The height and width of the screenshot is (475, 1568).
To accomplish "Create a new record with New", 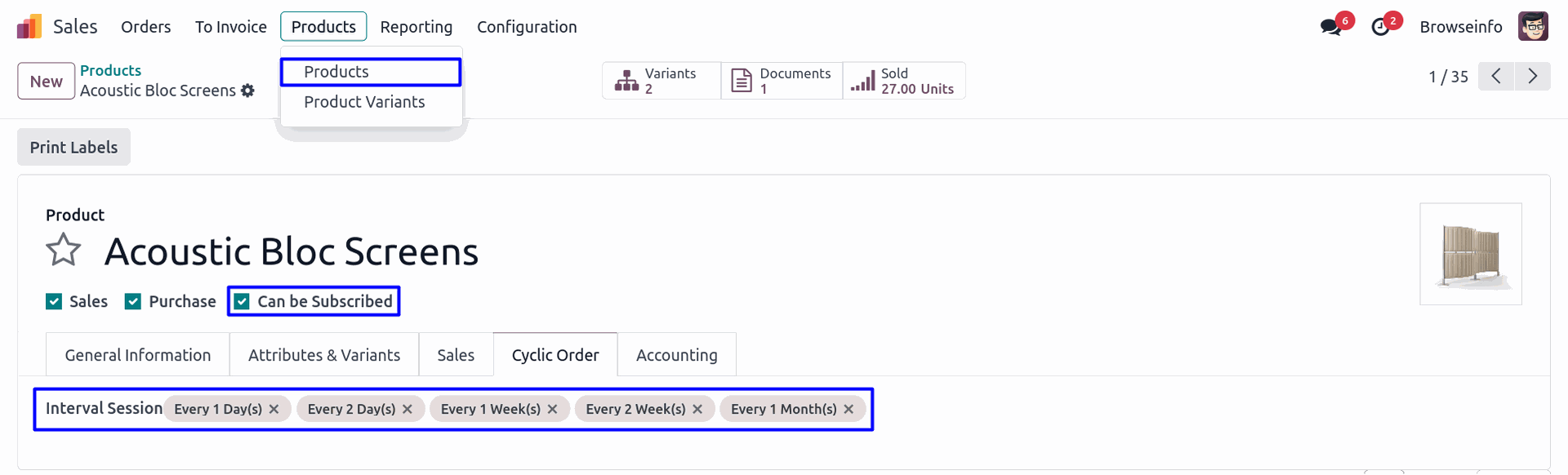I will [x=46, y=82].
